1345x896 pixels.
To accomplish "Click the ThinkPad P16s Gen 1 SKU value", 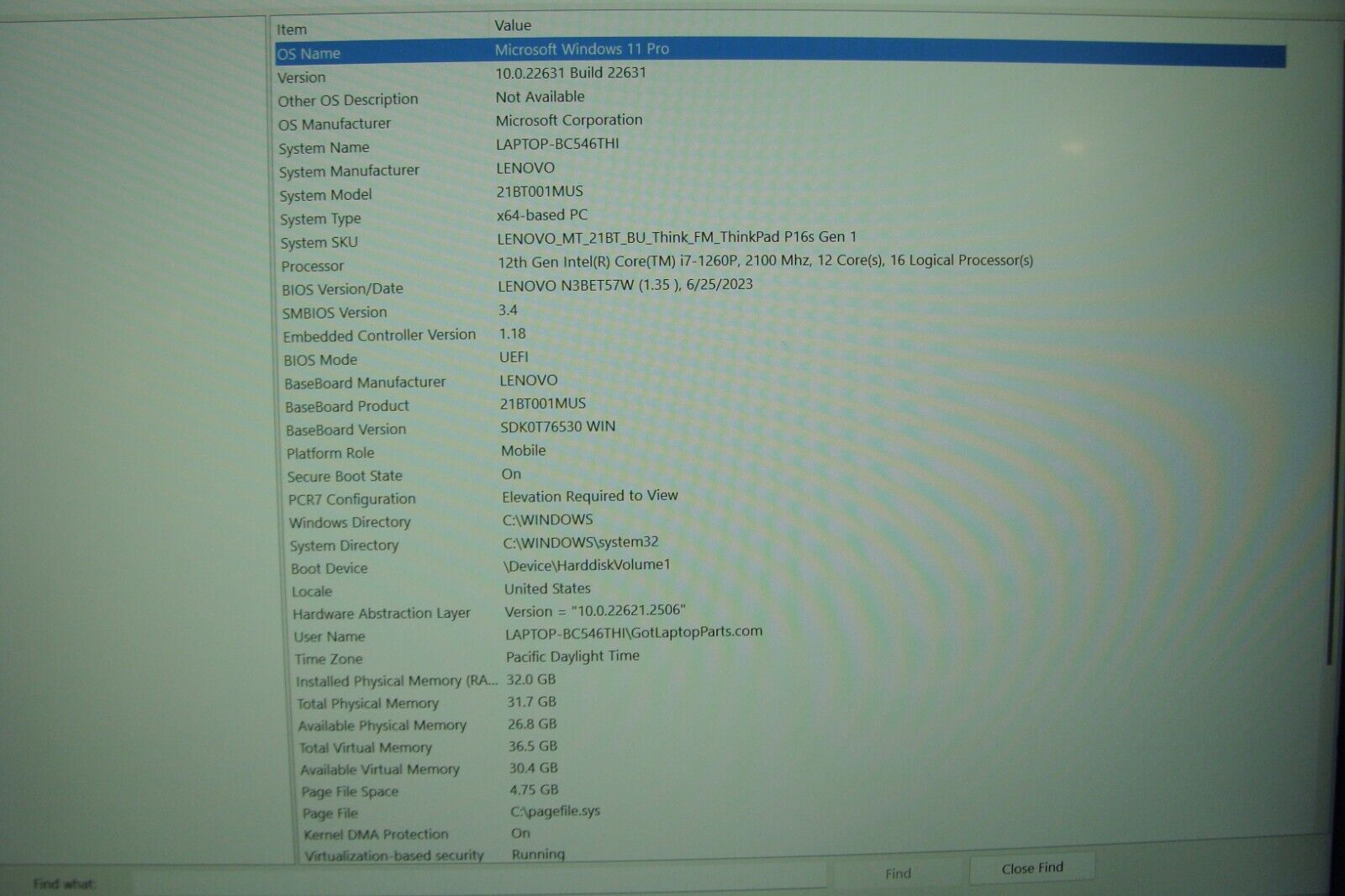I will click(677, 237).
